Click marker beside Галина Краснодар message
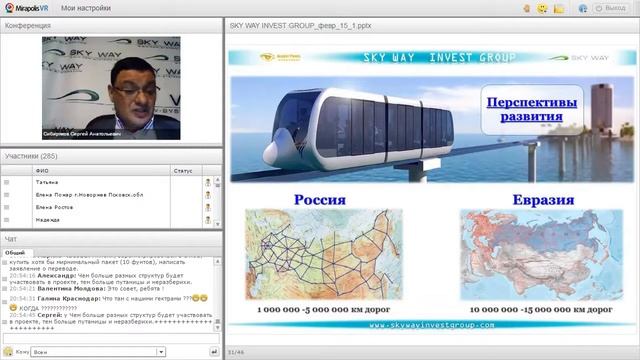The height and width of the screenshot is (360, 640). [x=5, y=302]
